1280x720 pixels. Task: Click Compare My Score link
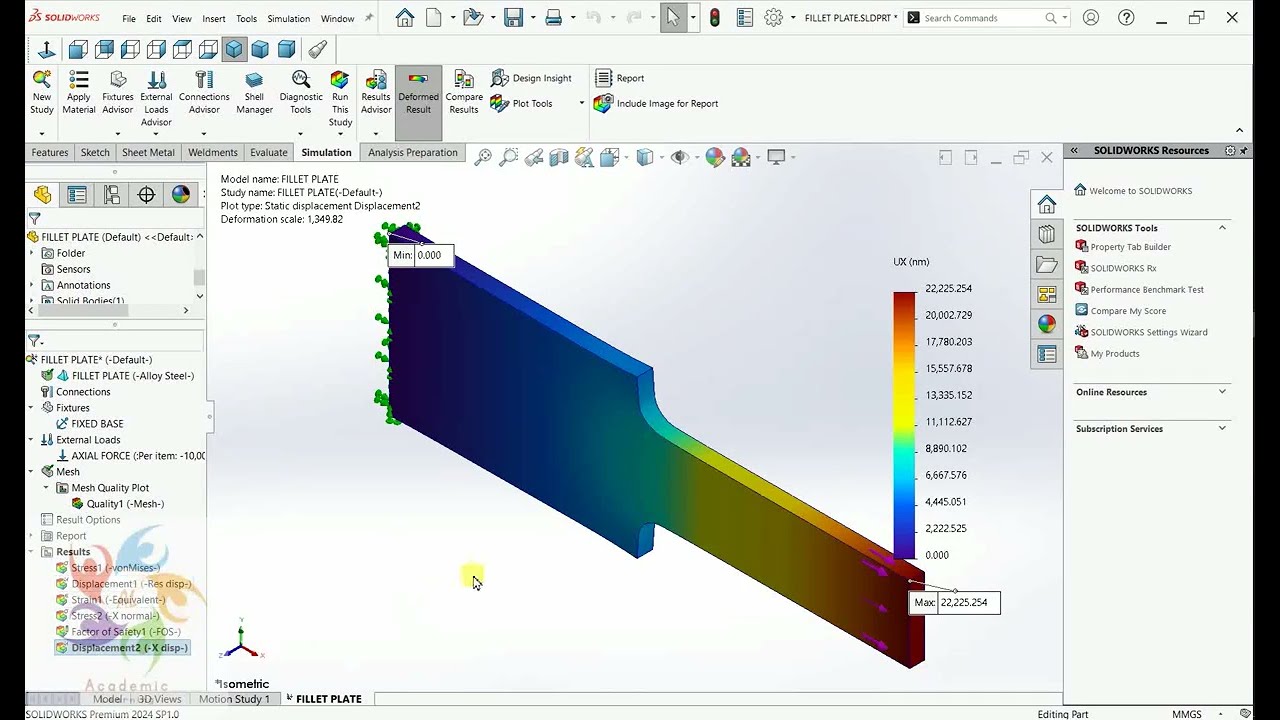coord(1128,311)
